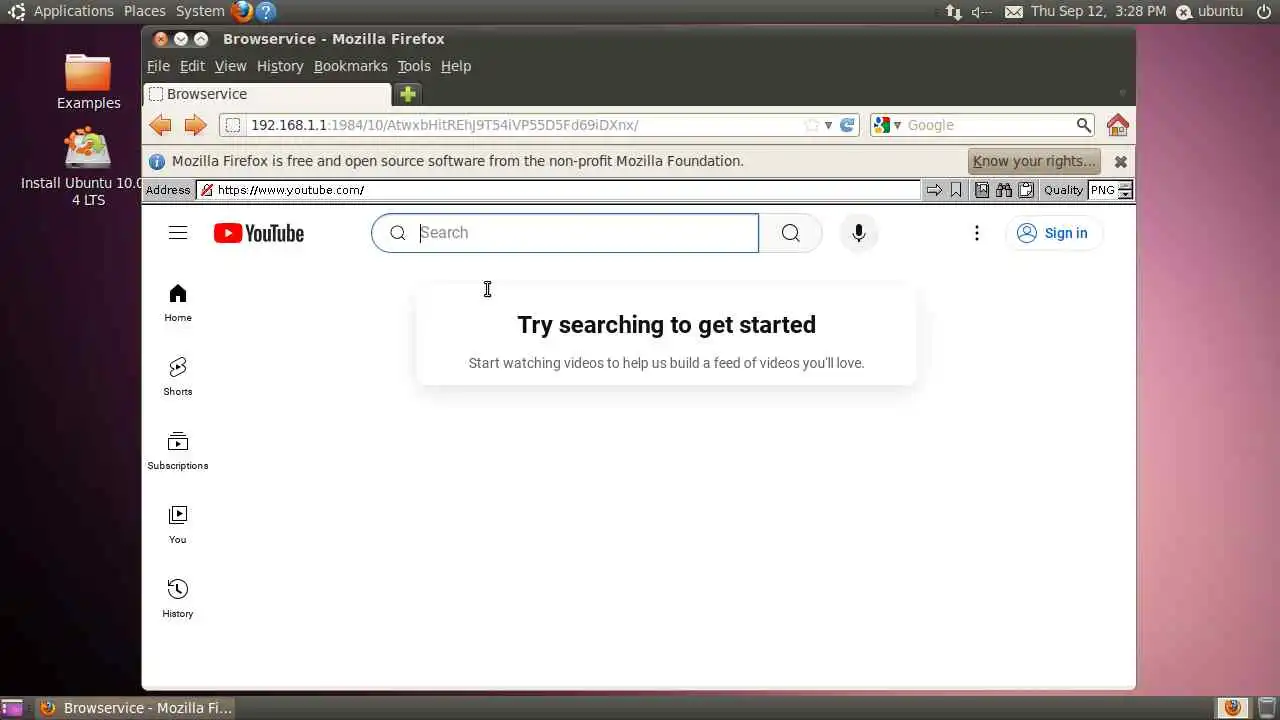Viewport: 1280px width, 720px height.
Task: Go to Home in YouTube sidebar
Action: [x=178, y=303]
